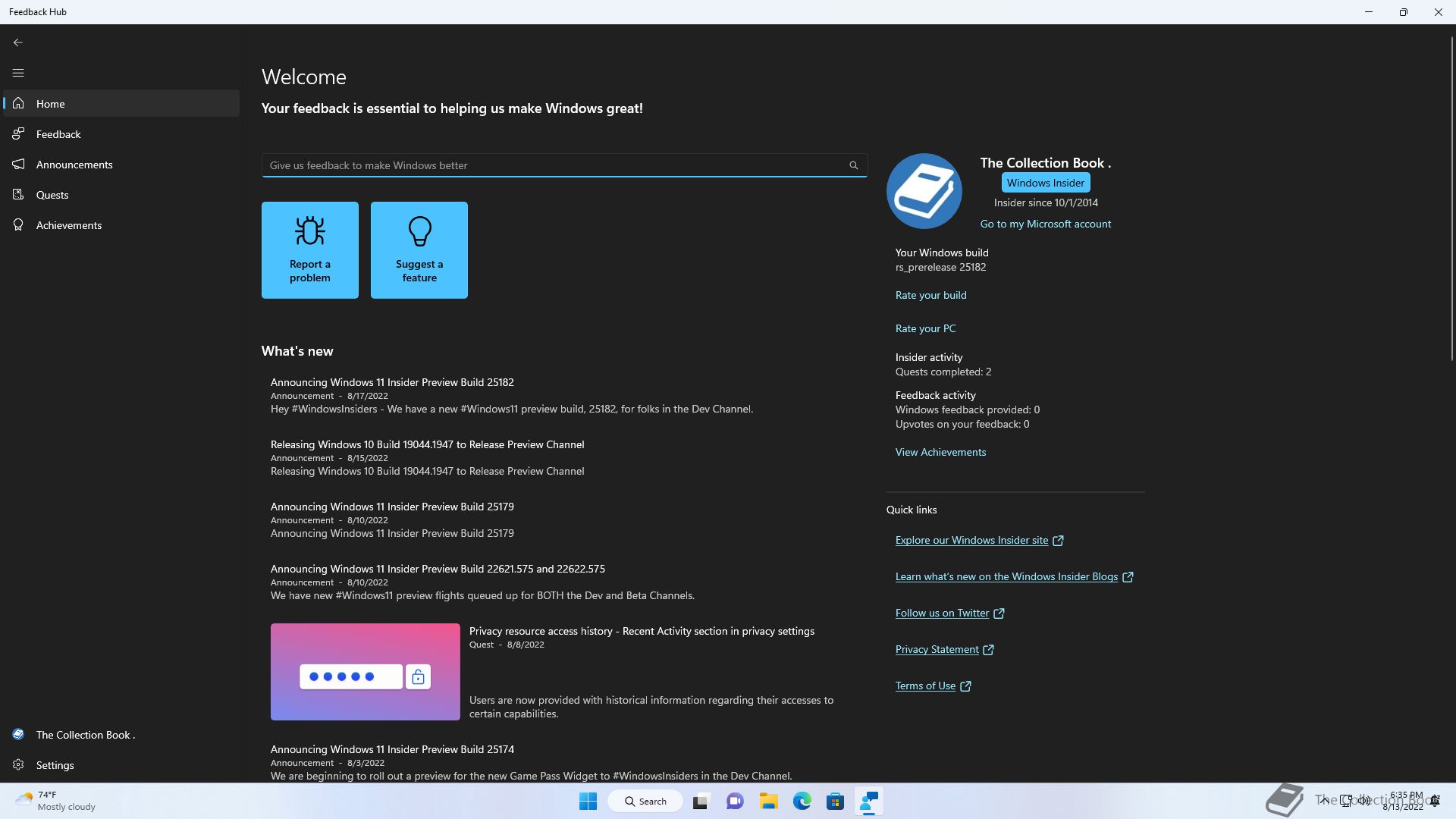Open File Explorer on taskbar

pos(768,801)
